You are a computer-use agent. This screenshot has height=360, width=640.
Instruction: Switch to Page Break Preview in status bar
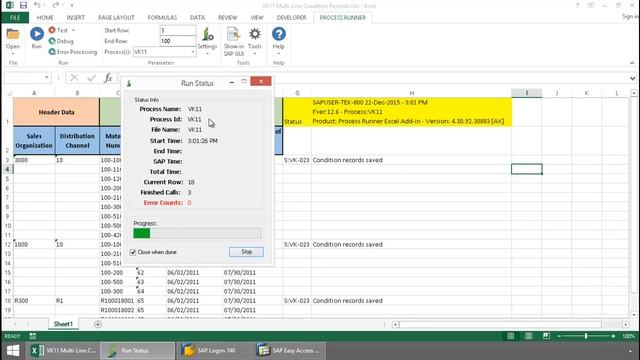click(546, 336)
